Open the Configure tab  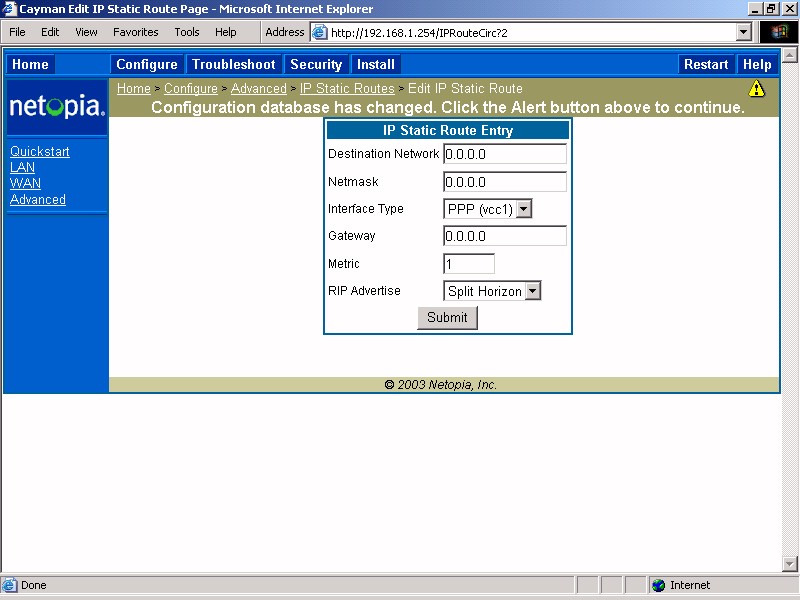tap(147, 64)
